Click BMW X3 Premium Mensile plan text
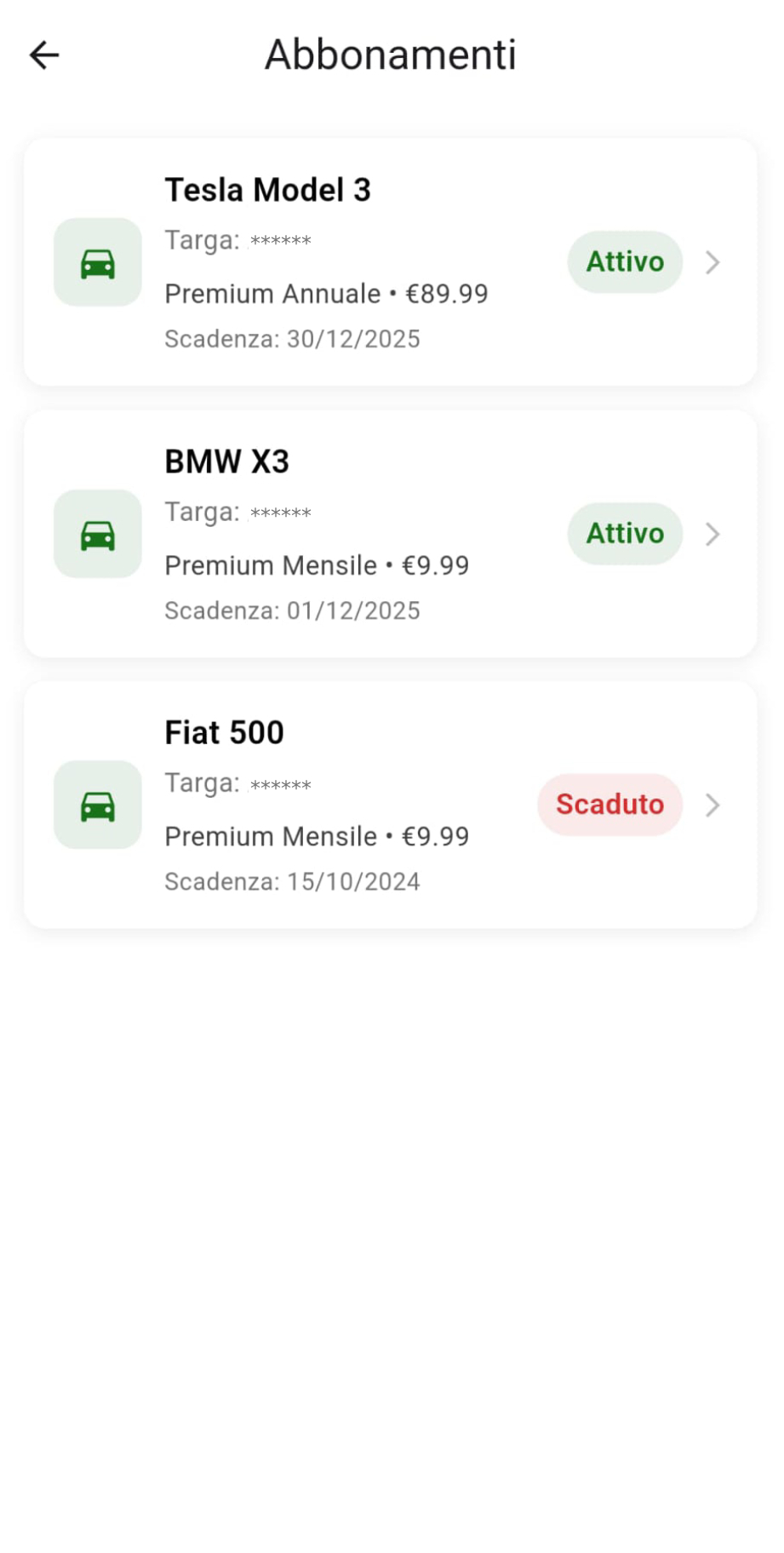Image resolution: width=784 pixels, height=1553 pixels. coord(317,565)
